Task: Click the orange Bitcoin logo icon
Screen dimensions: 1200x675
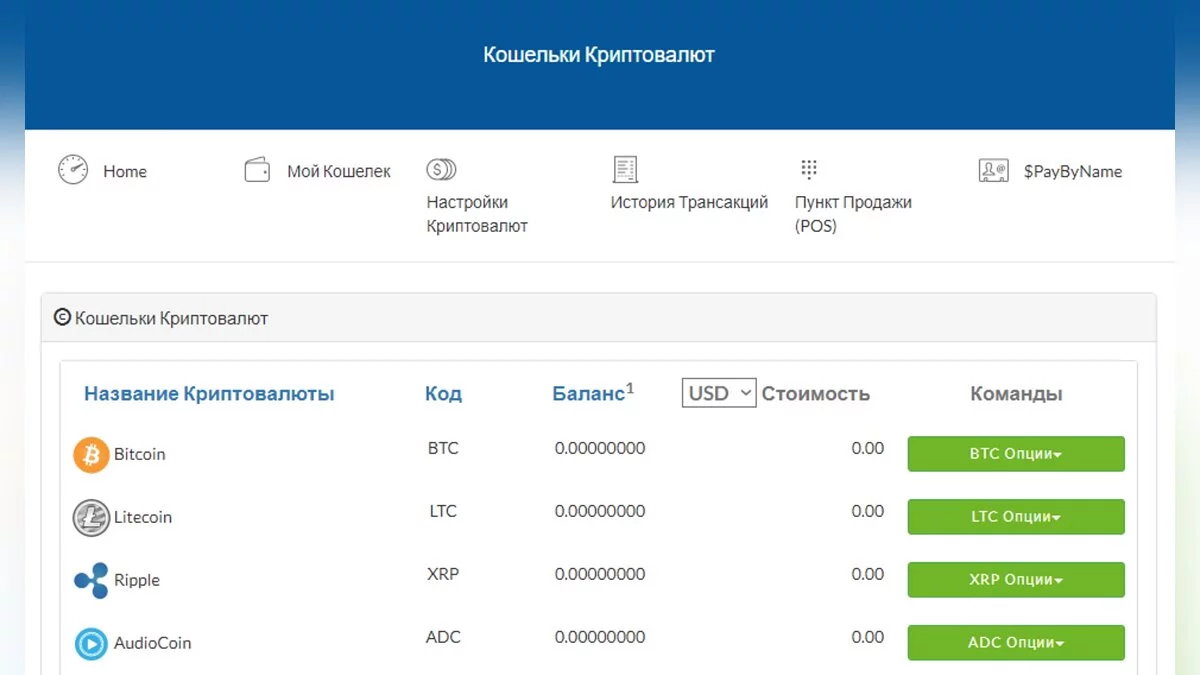Action: point(91,455)
